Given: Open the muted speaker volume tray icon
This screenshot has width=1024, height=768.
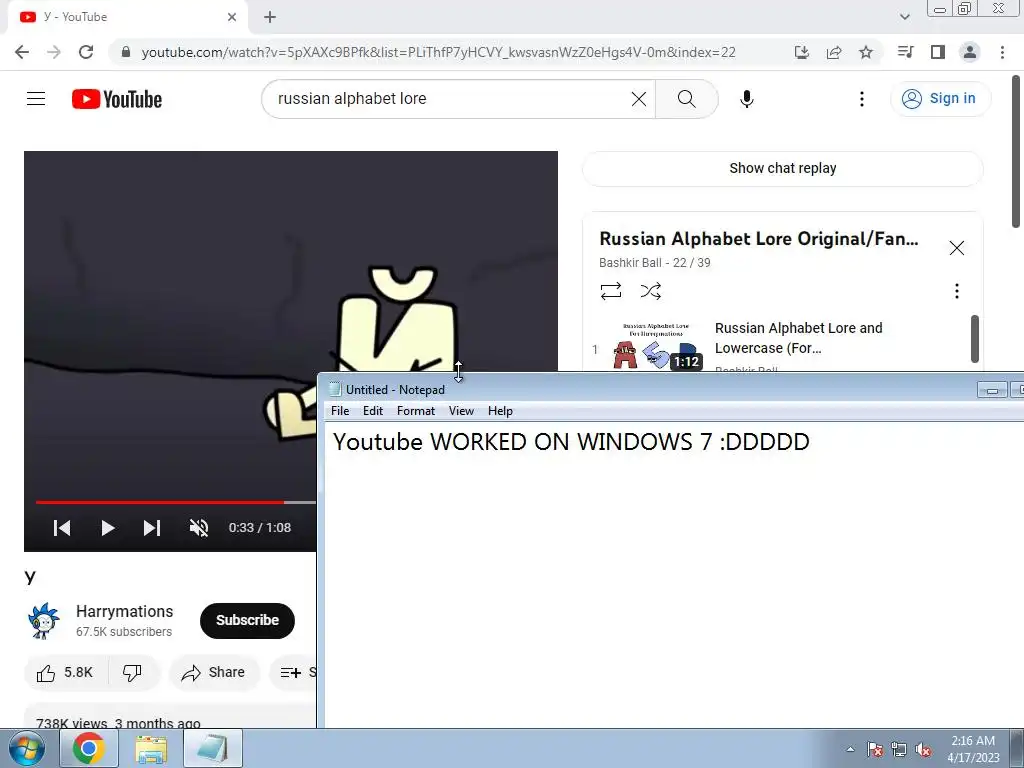Looking at the screenshot, I should pyautogui.click(x=923, y=750).
